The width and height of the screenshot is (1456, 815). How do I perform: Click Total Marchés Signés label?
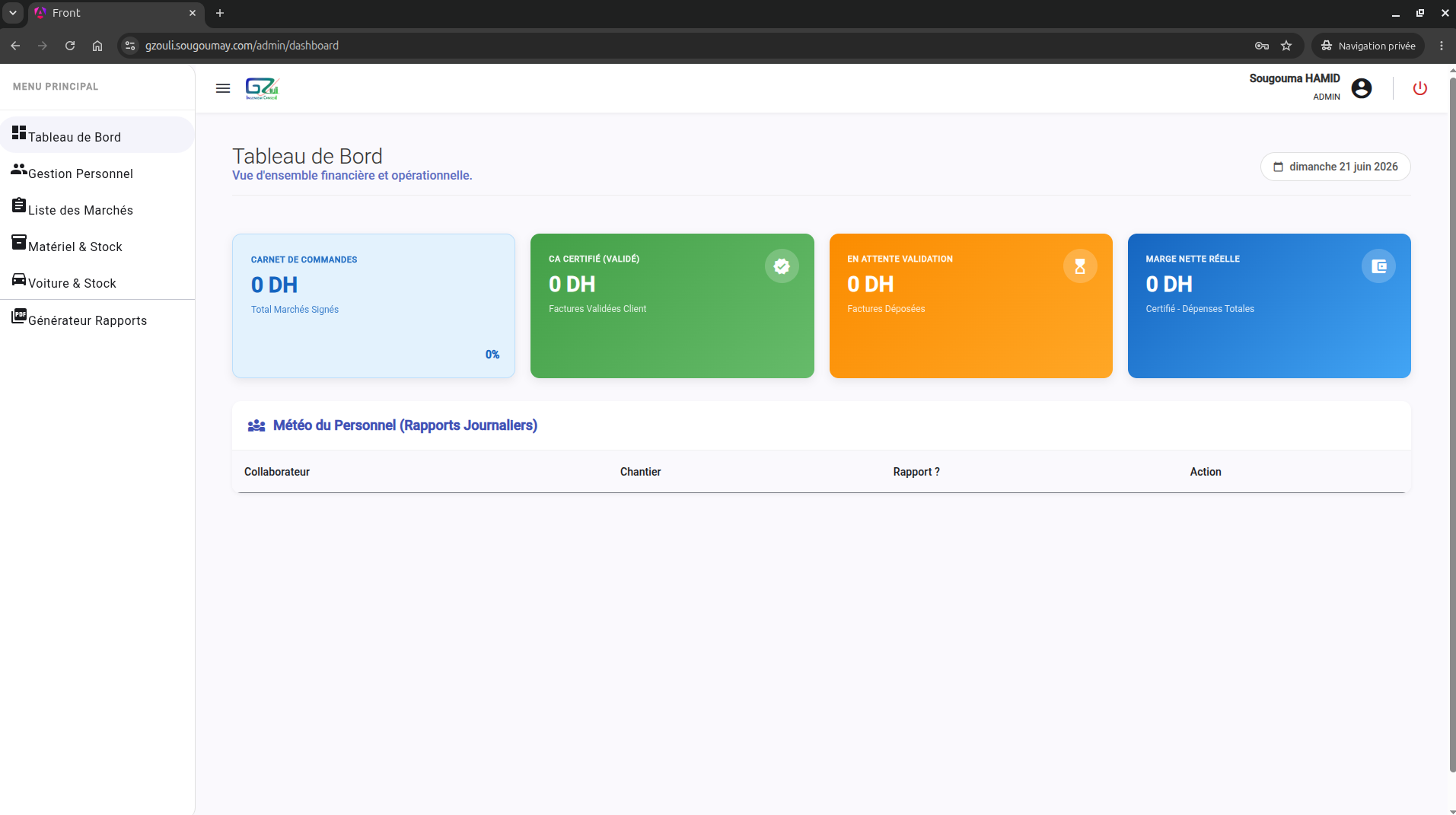pyautogui.click(x=295, y=310)
